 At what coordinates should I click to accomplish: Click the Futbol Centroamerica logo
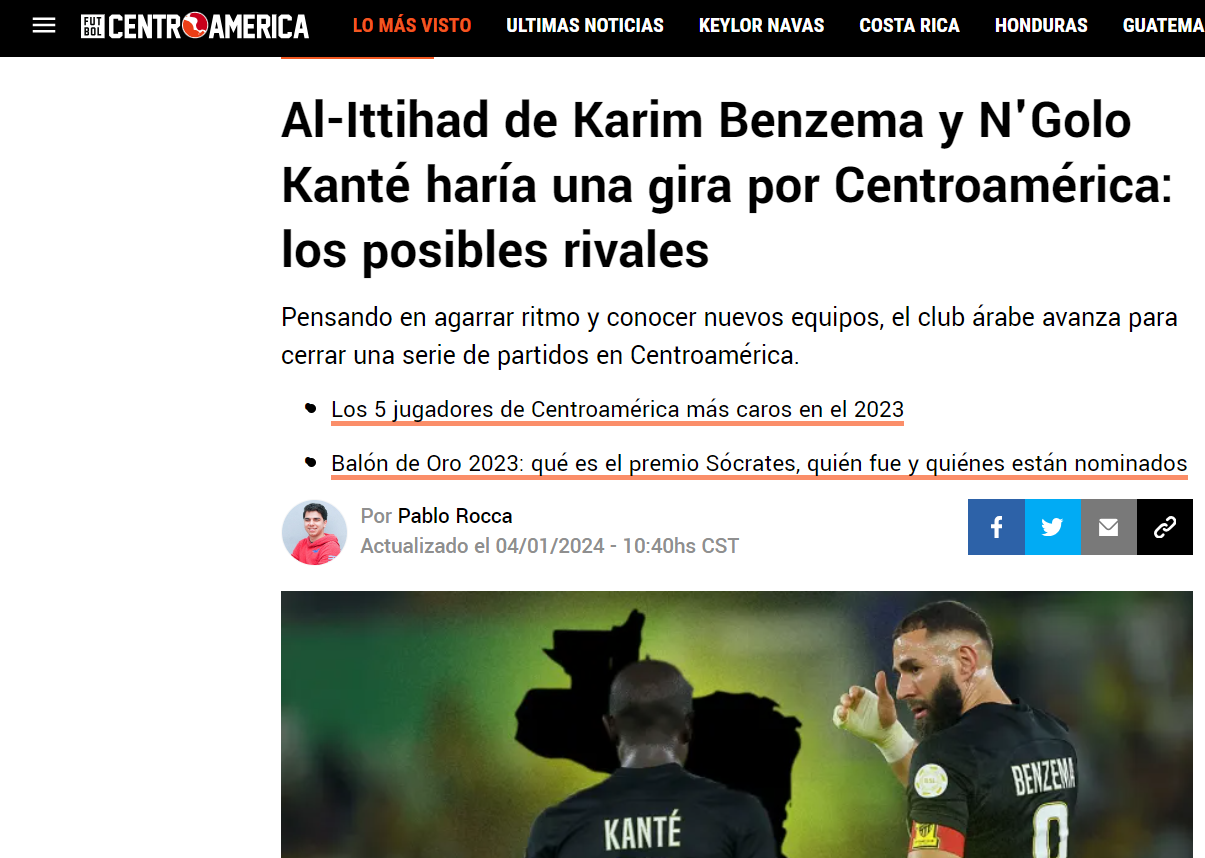pos(195,26)
